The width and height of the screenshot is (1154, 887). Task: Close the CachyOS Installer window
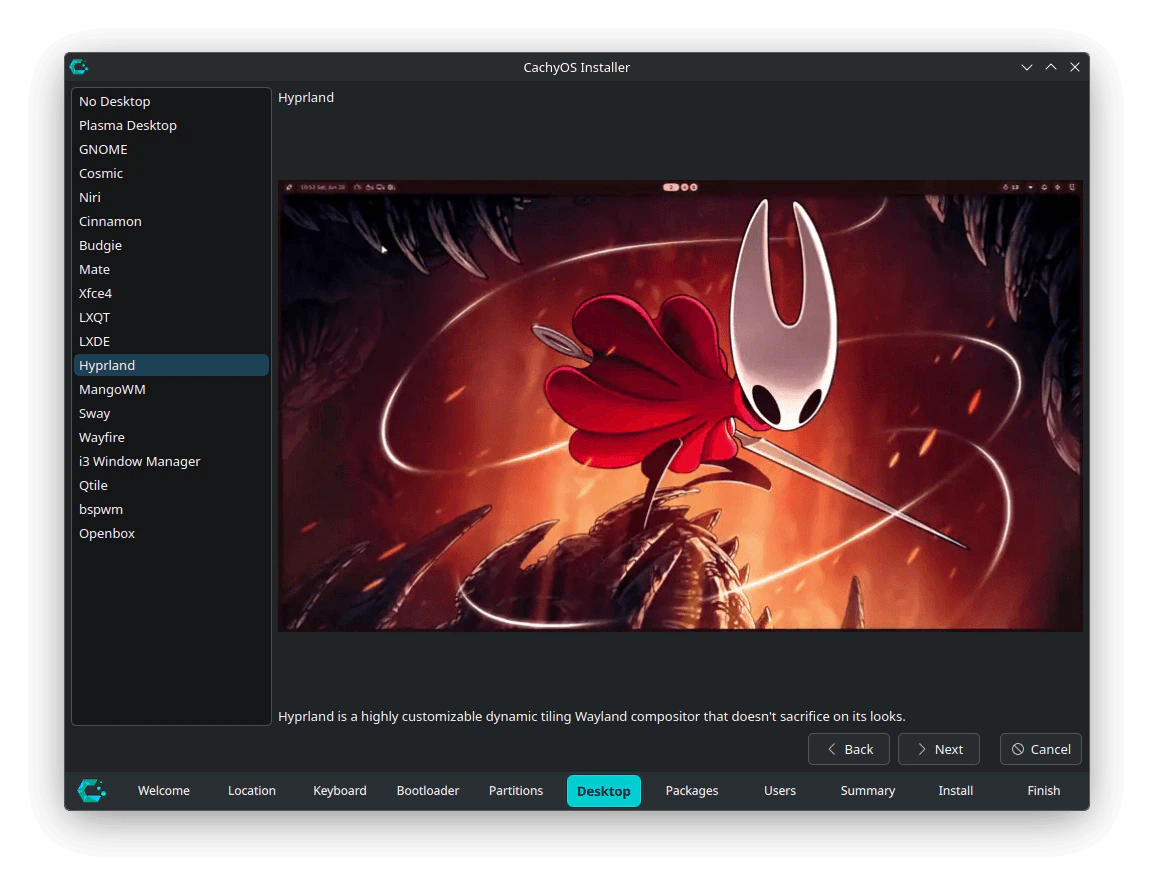coord(1075,67)
